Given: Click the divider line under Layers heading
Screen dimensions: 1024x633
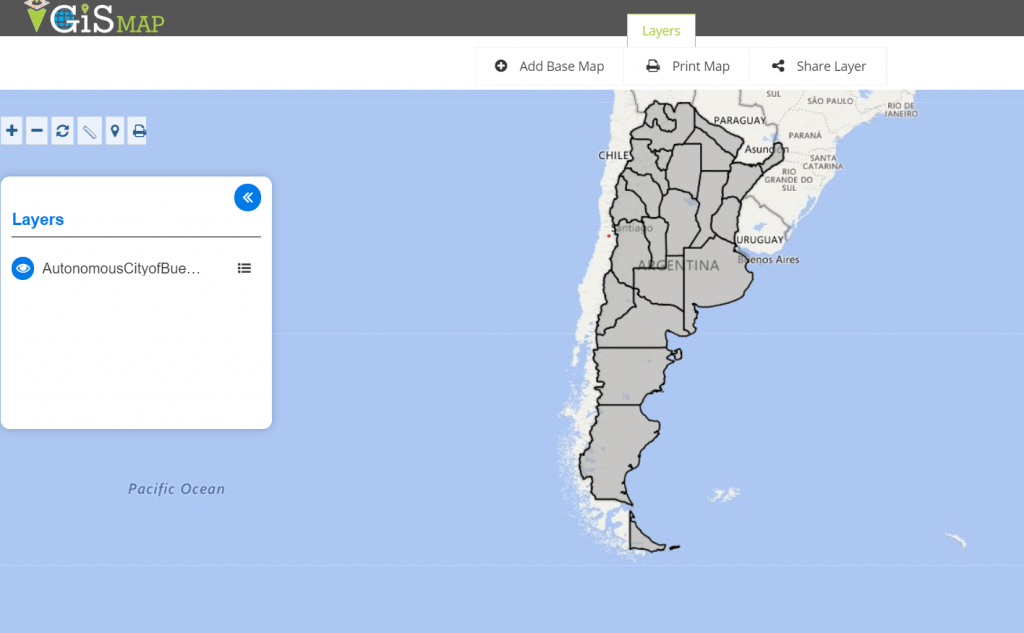Looking at the screenshot, I should pos(135,236).
